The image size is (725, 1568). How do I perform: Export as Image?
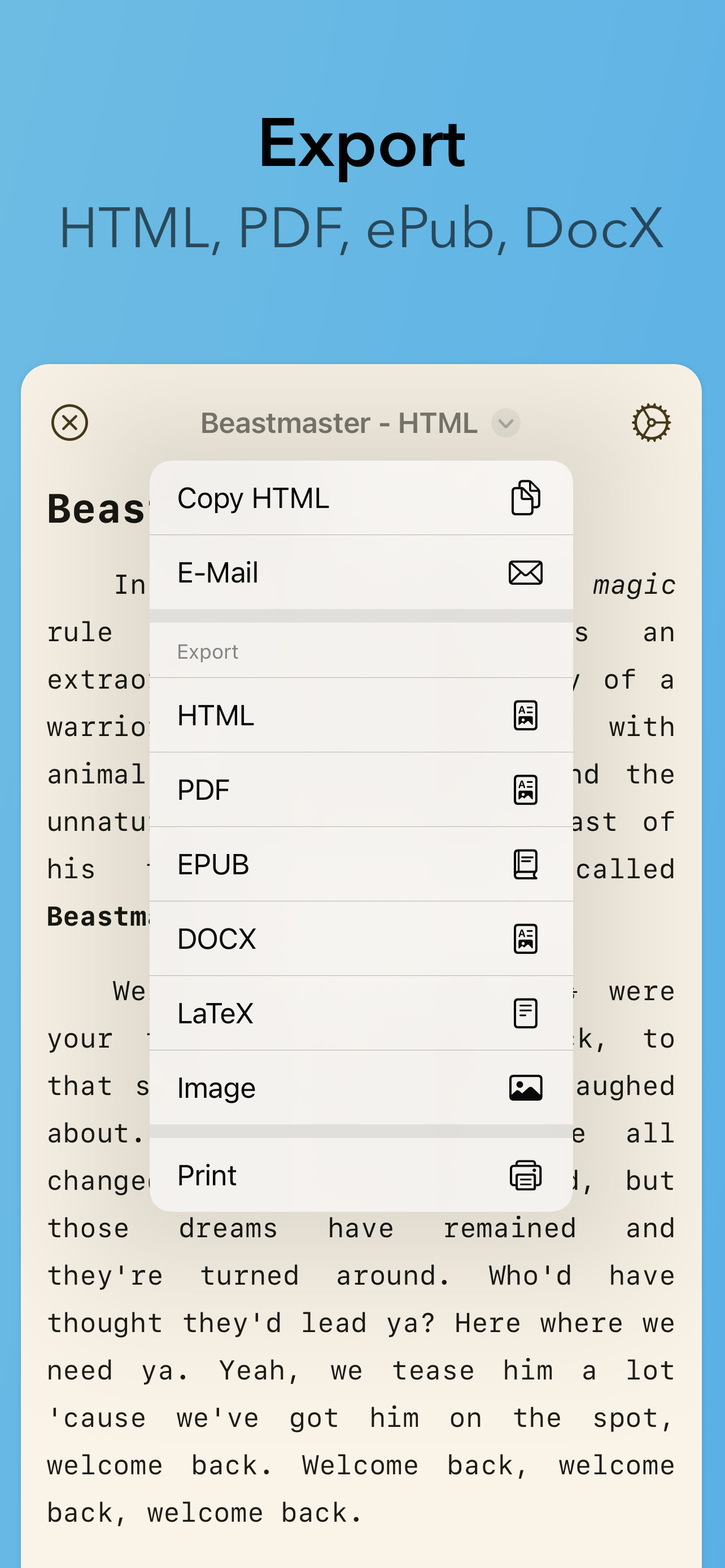click(x=361, y=1088)
